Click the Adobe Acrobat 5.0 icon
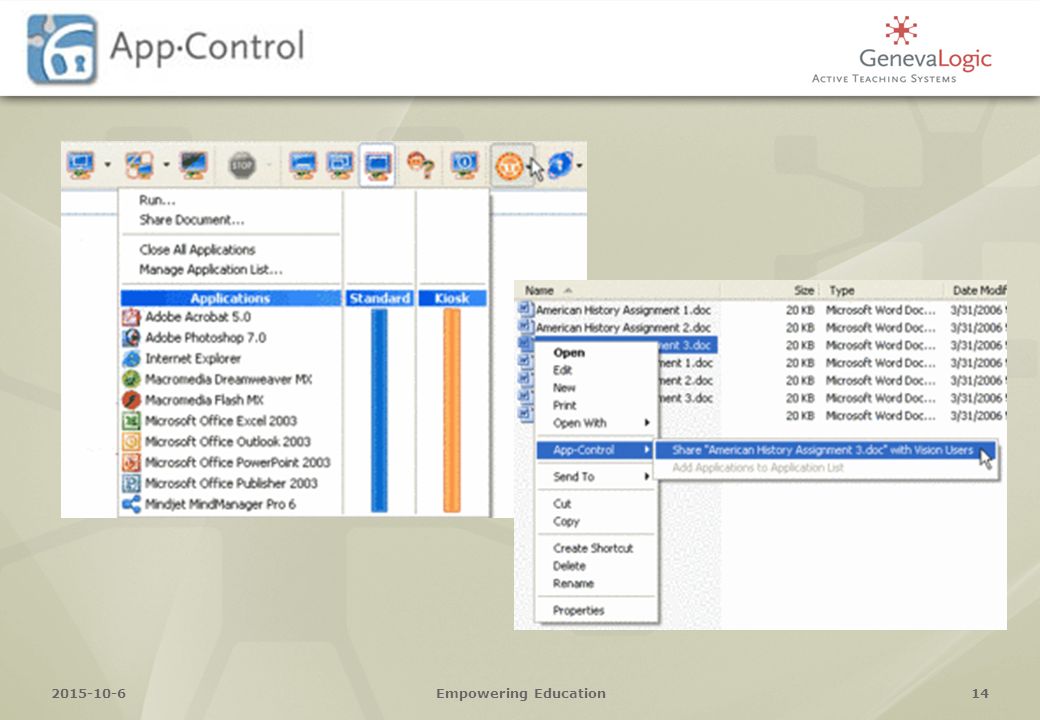The image size is (1040, 720). coord(131,318)
